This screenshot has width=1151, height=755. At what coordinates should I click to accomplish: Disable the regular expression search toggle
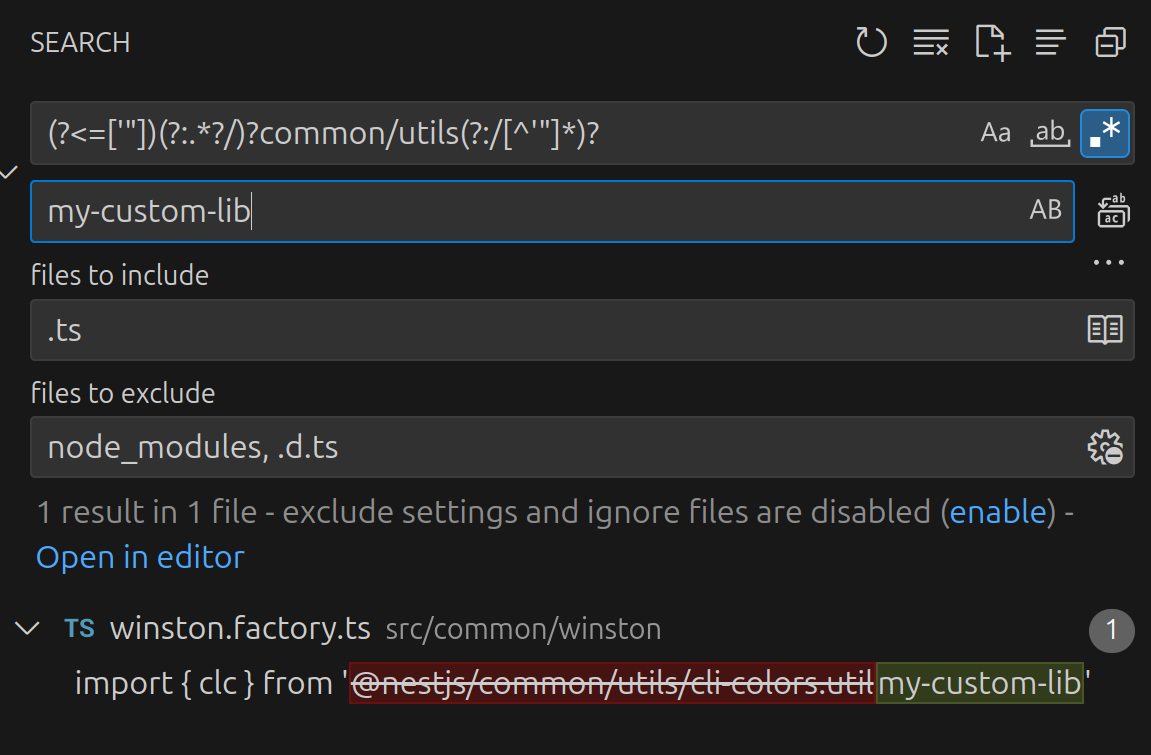click(x=1104, y=131)
